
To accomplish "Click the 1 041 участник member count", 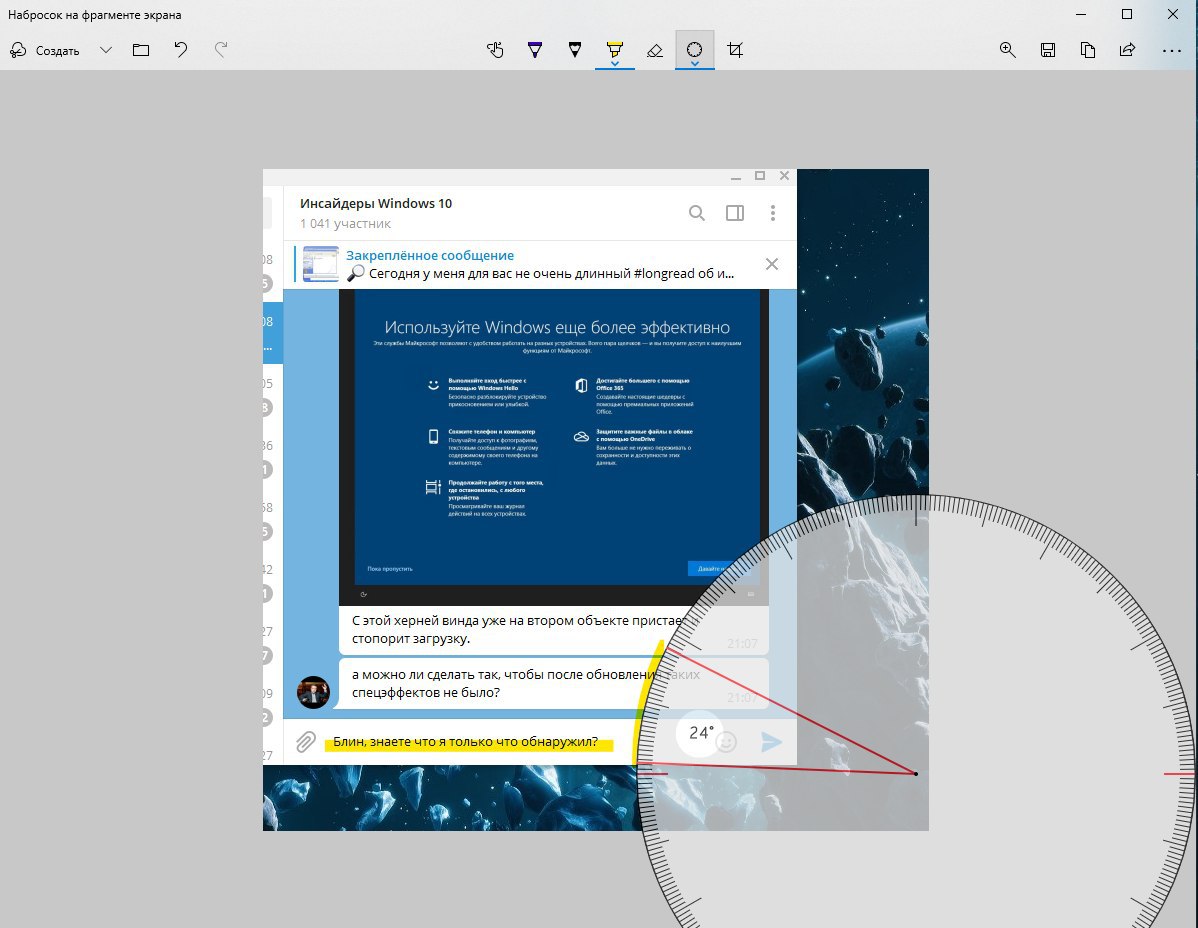I will [345, 224].
